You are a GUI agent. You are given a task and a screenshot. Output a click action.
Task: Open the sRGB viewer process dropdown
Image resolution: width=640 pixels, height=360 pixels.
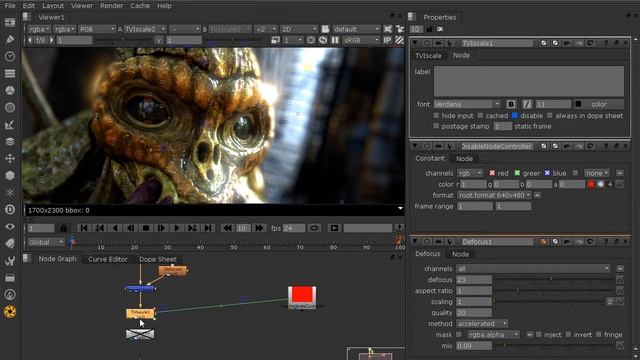pos(360,40)
